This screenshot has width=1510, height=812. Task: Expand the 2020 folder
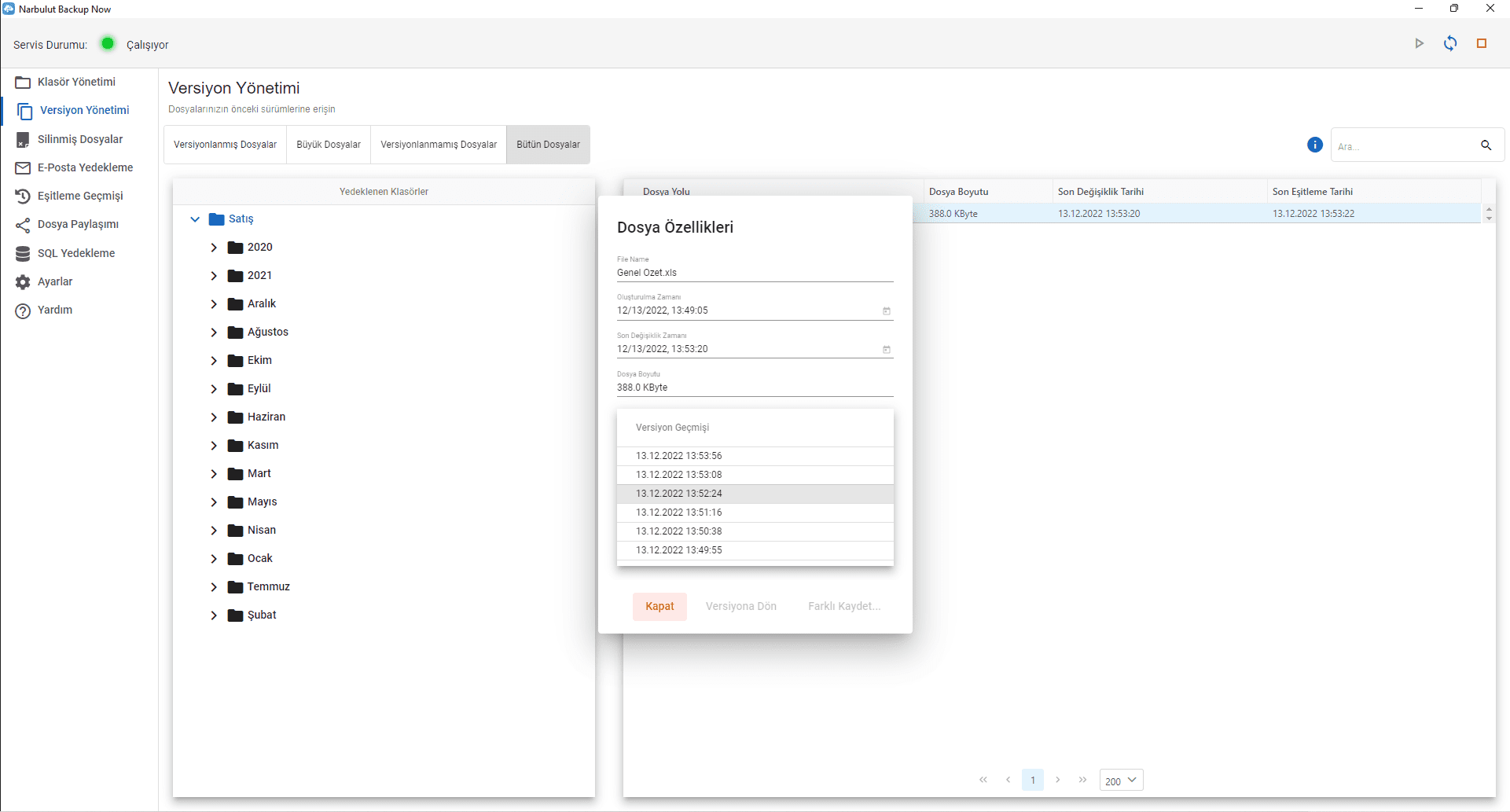(x=214, y=248)
